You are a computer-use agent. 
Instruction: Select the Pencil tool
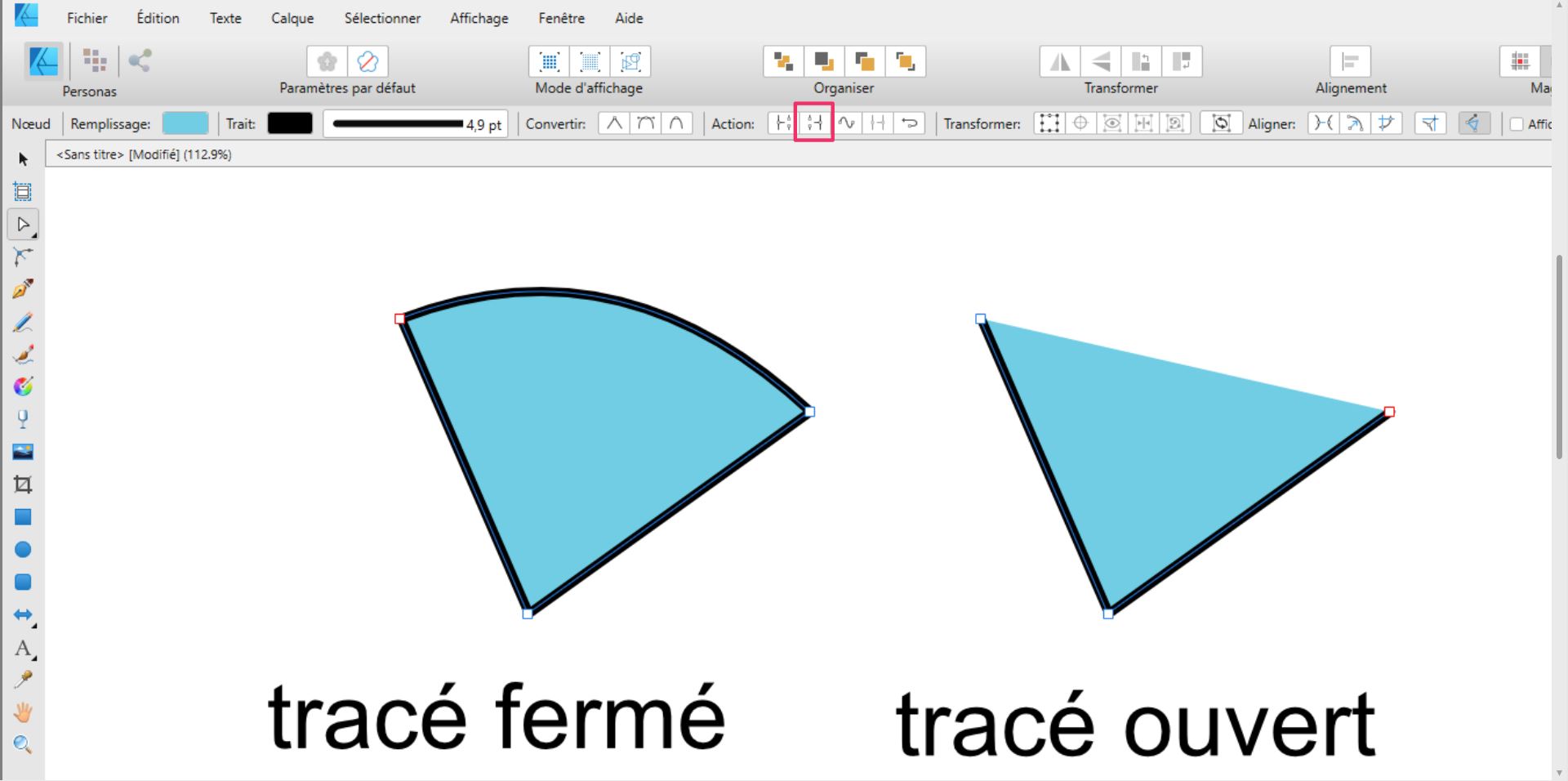[x=23, y=322]
